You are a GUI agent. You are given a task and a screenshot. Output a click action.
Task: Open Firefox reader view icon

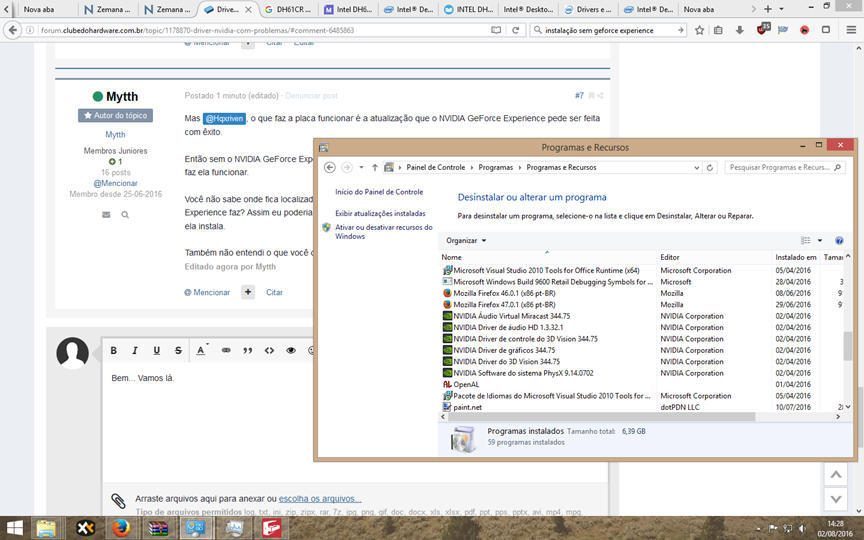496,30
